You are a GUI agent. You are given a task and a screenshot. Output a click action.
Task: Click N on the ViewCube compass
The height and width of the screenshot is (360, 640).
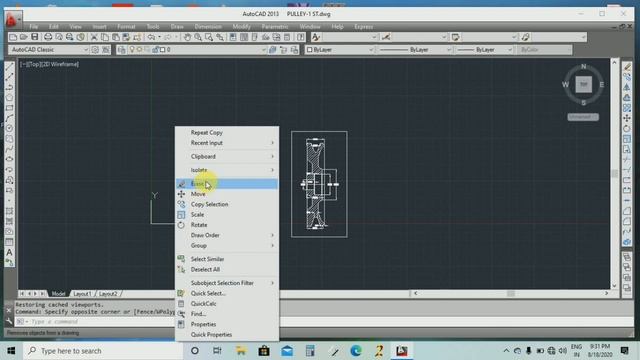(584, 67)
